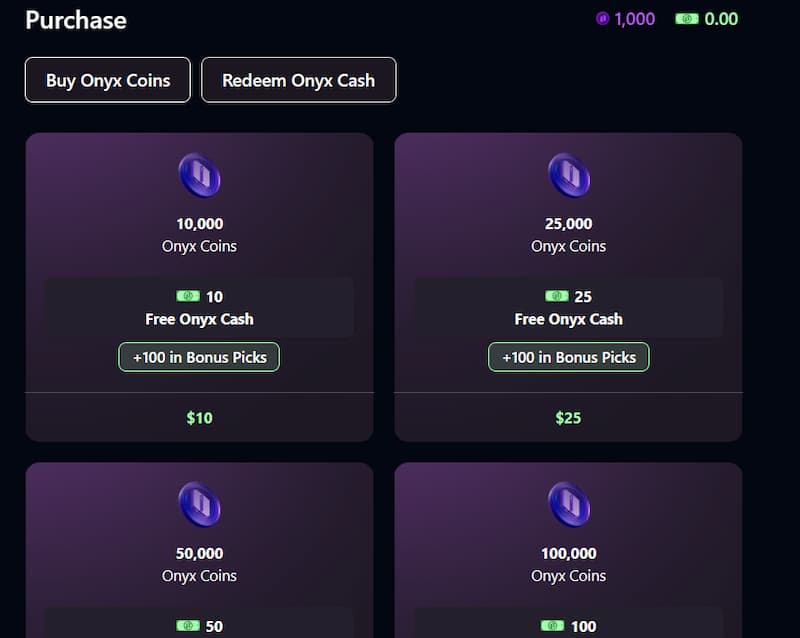Viewport: 800px width, 638px height.
Task: Select the $25 price label
Action: pos(568,417)
